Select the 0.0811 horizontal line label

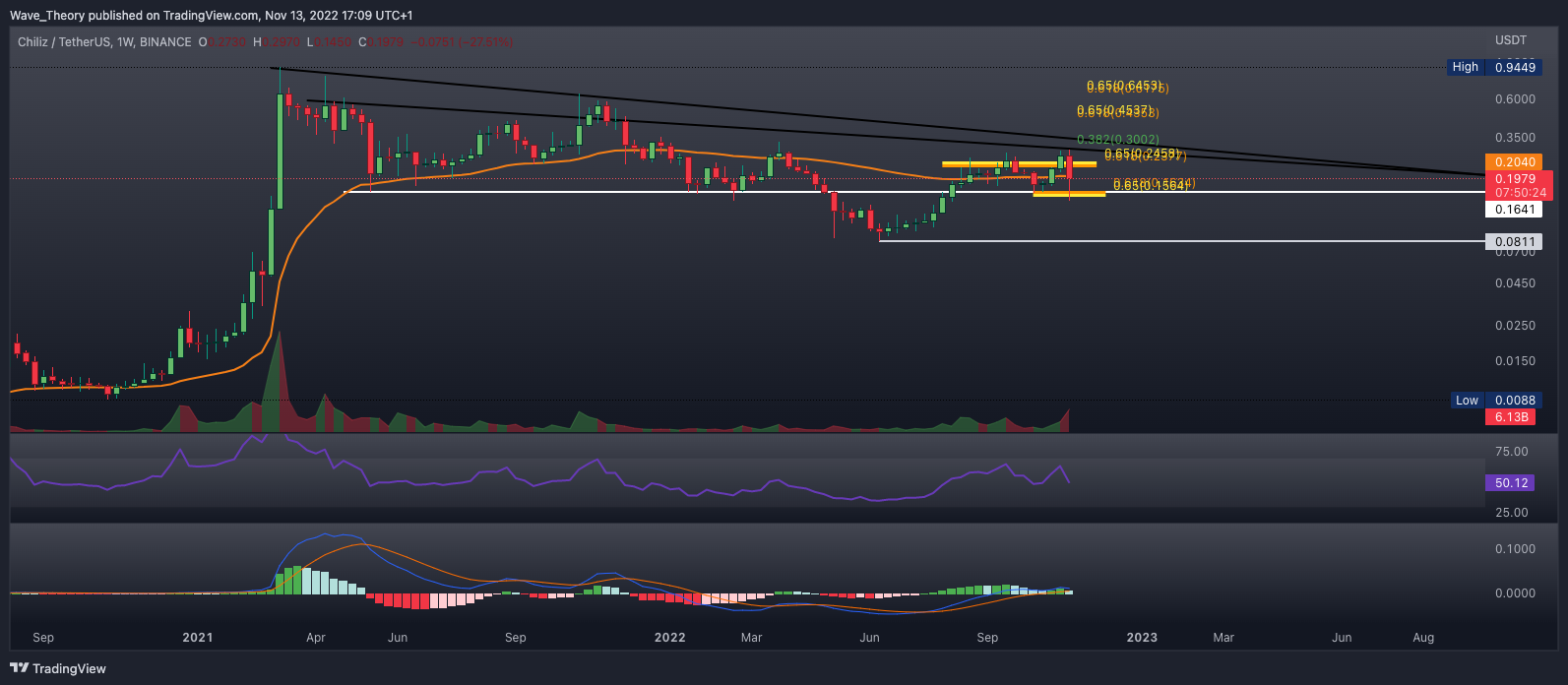tap(1512, 241)
